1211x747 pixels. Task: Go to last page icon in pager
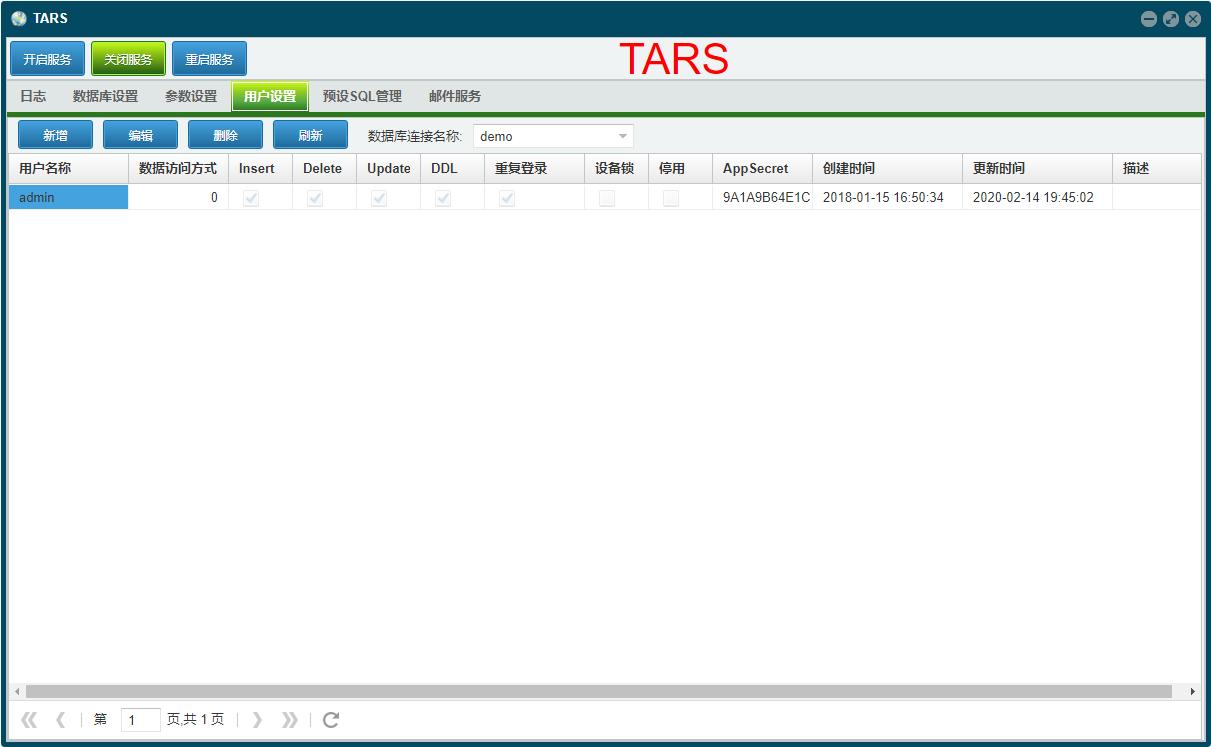point(289,719)
